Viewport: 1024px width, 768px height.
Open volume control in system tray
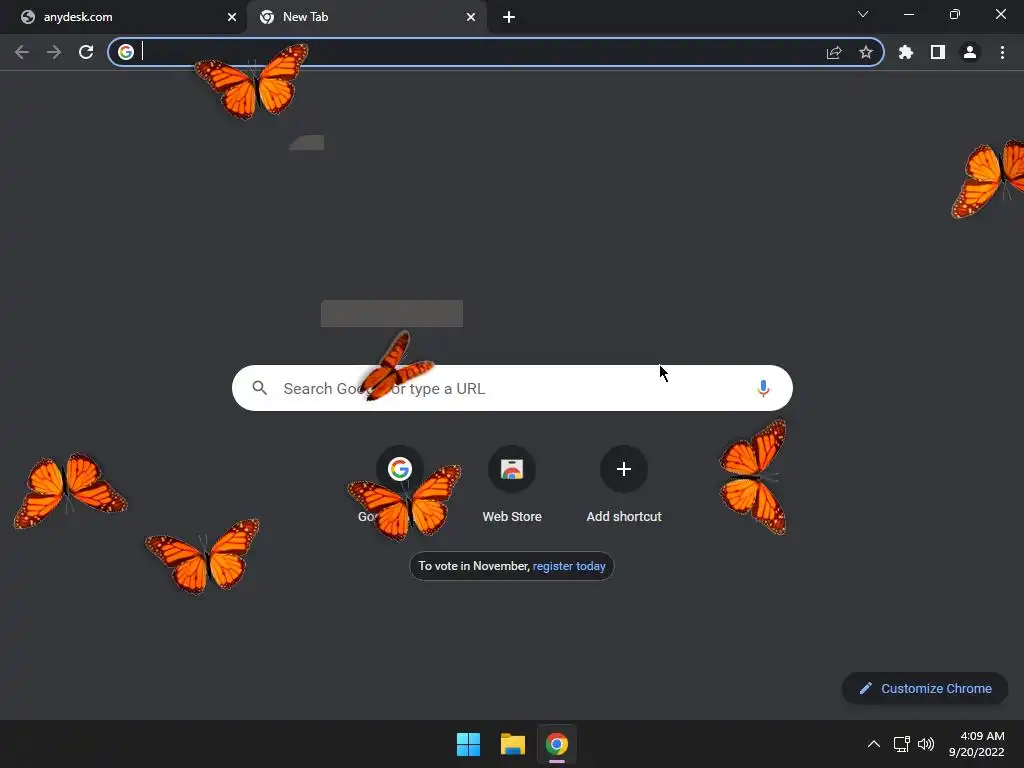point(926,744)
